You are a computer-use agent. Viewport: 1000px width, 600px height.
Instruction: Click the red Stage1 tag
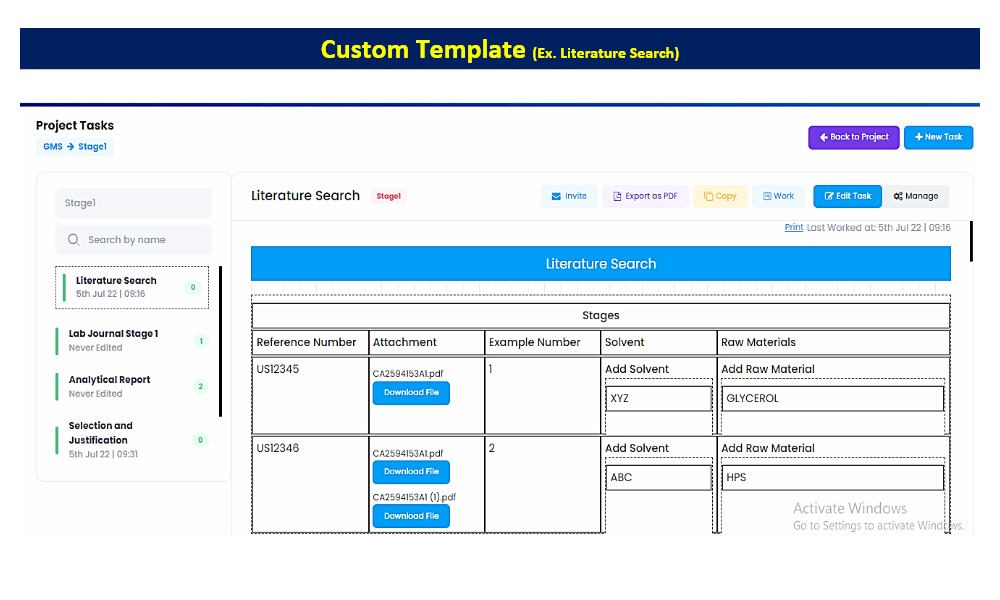(x=388, y=196)
